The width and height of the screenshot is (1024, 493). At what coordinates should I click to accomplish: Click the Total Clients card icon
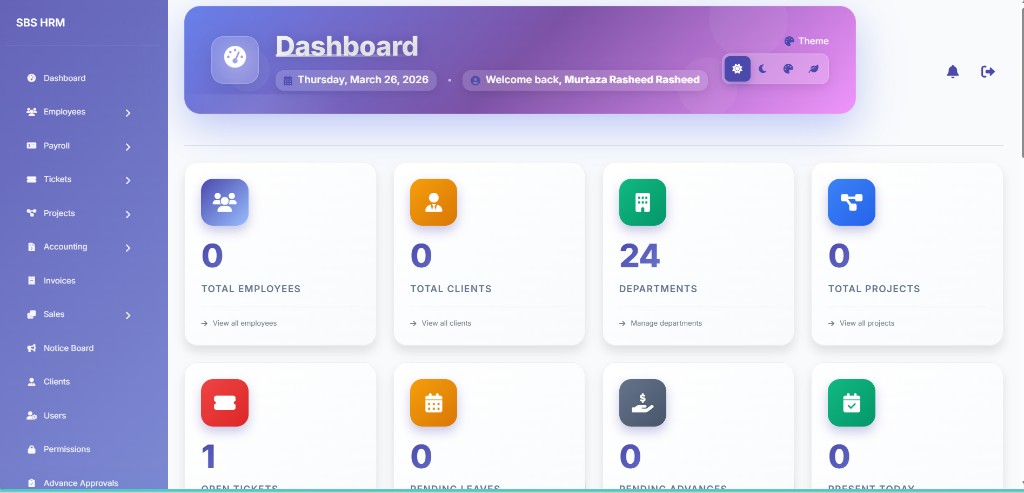pyautogui.click(x=434, y=202)
